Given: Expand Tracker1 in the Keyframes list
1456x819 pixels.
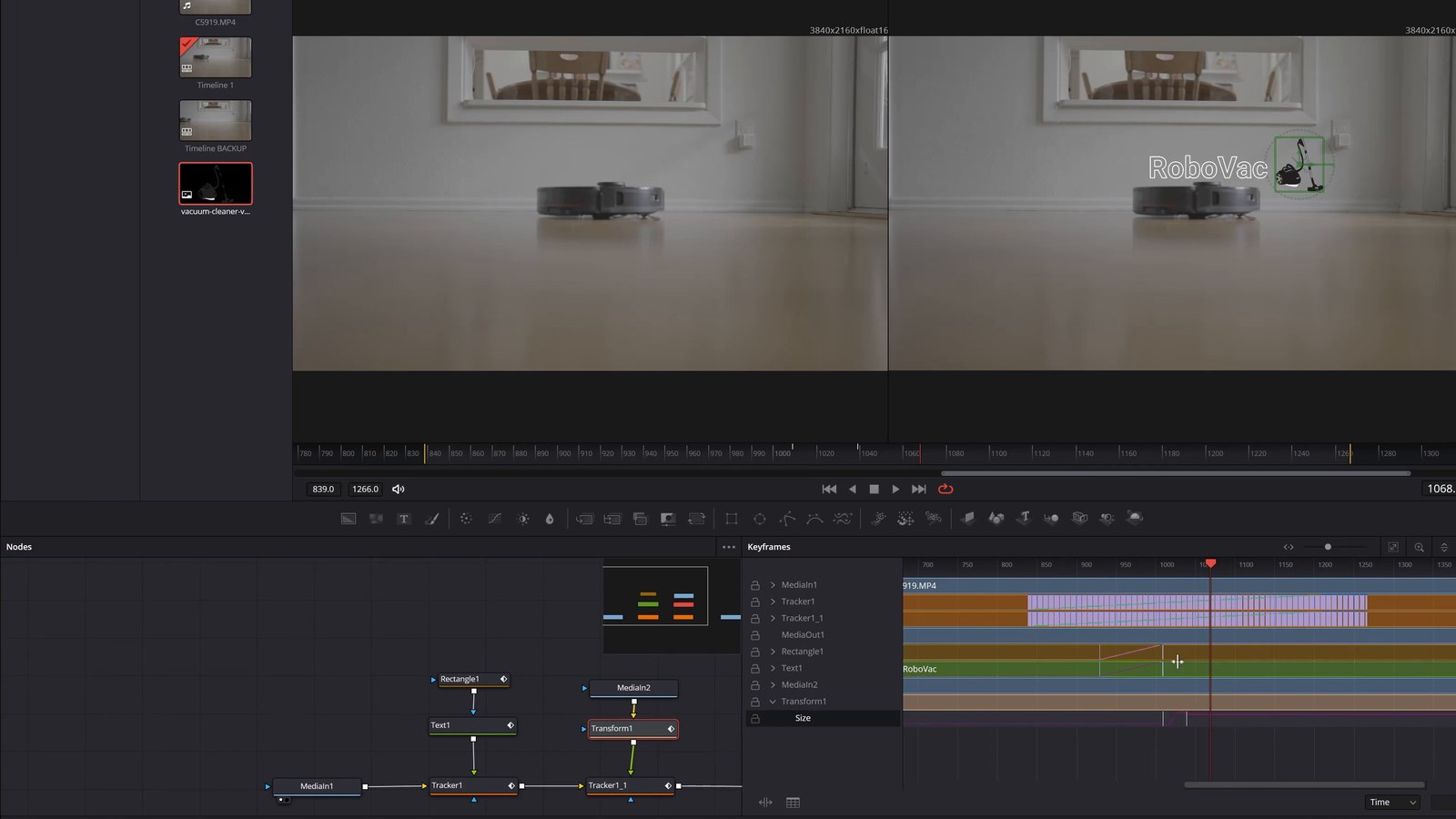Looking at the screenshot, I should [773, 602].
